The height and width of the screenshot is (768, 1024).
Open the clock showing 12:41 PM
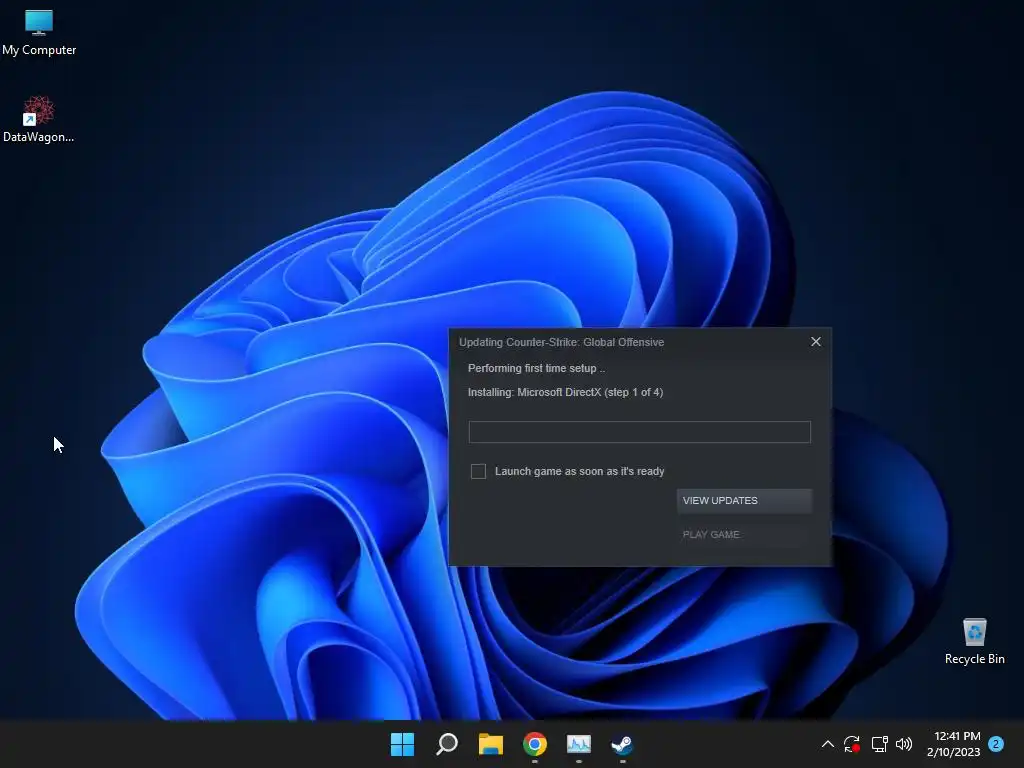[x=957, y=736]
